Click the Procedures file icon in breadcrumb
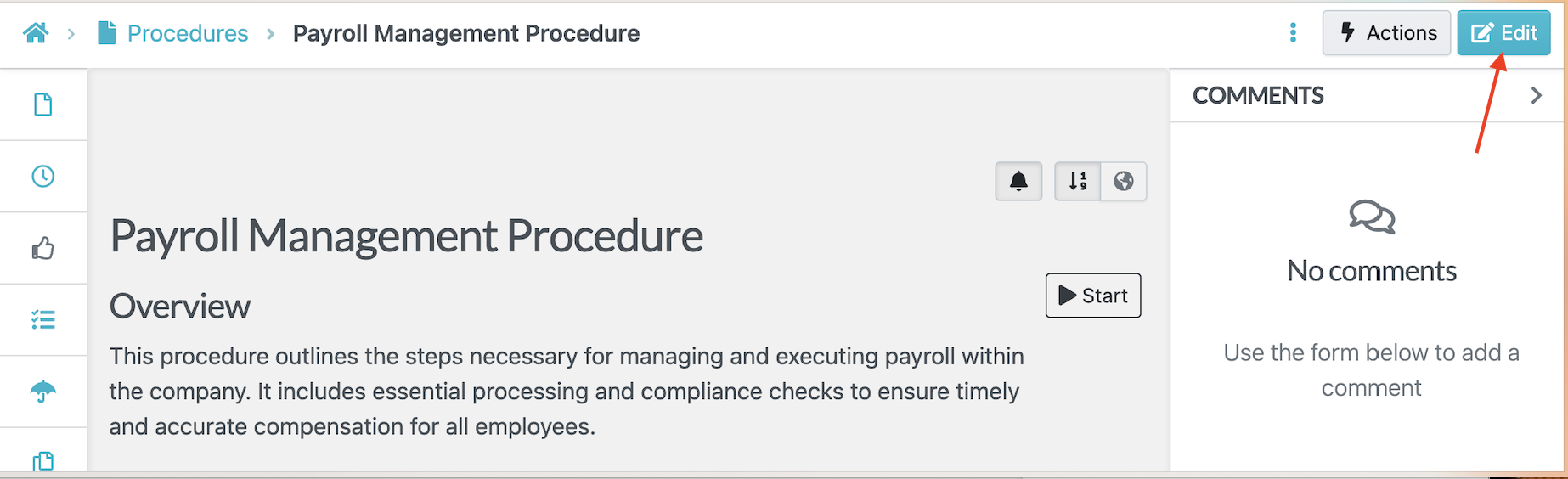Screen dimensions: 1568x479 tap(107, 33)
